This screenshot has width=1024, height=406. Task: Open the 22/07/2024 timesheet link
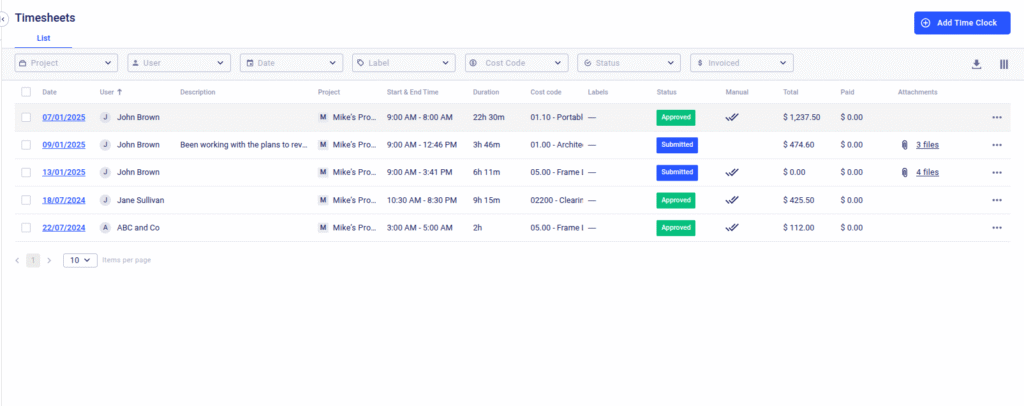(x=64, y=228)
